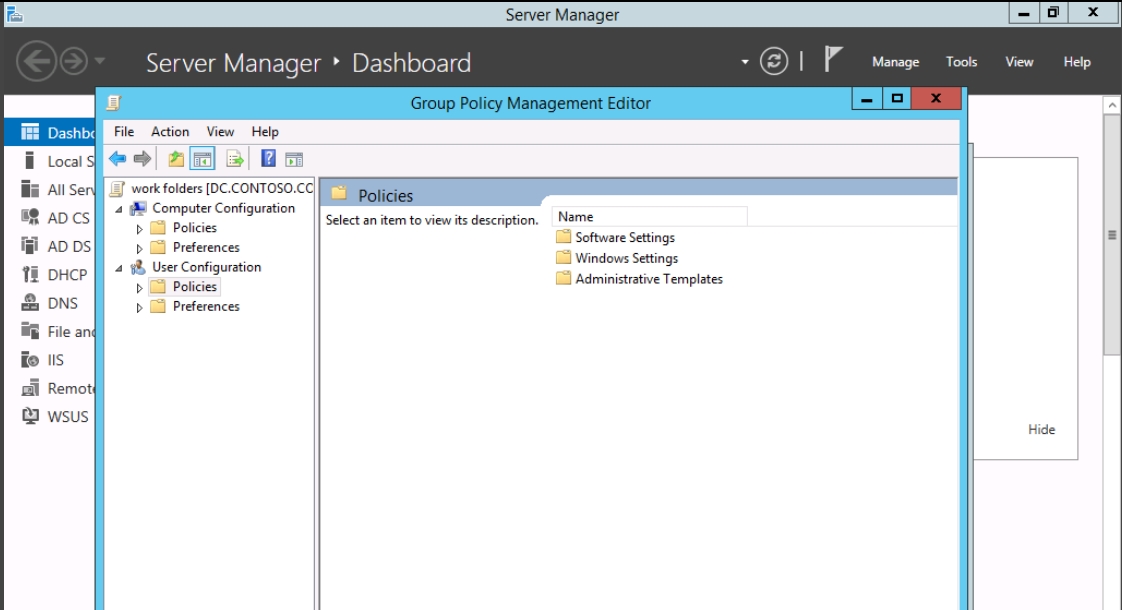Open the Administrative Templates folder
The height and width of the screenshot is (610, 1122).
[x=648, y=279]
